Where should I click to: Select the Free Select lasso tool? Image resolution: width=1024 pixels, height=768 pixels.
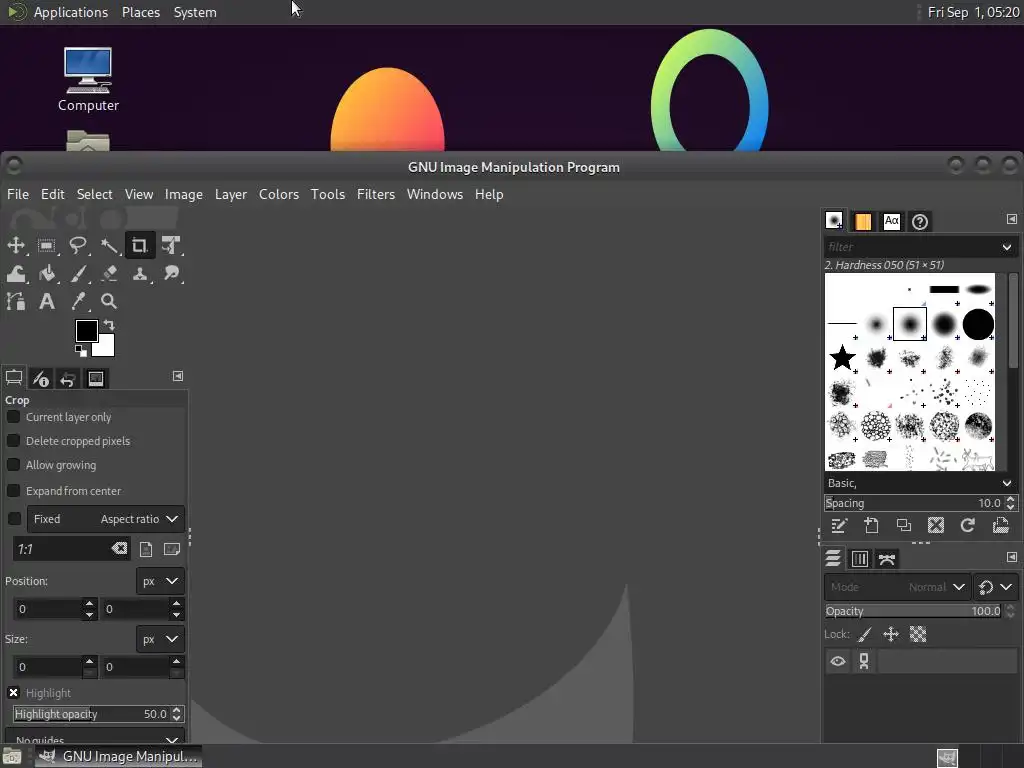(78, 246)
